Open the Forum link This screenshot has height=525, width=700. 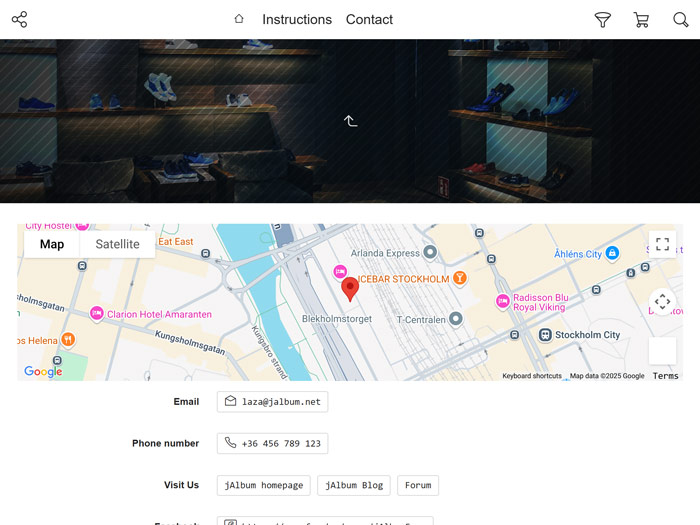418,485
